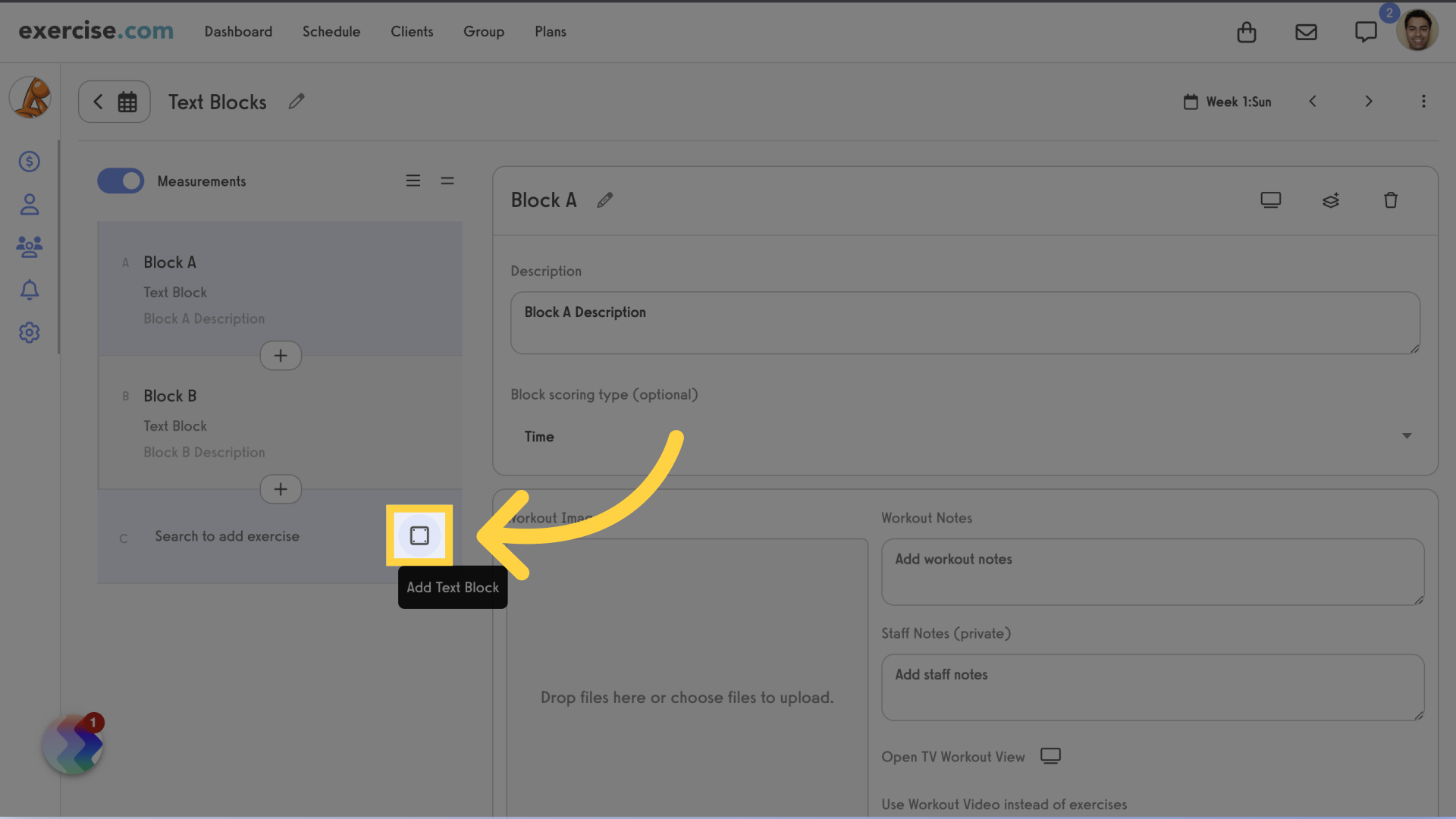Screen dimensions: 1456x819
Task: Open the Dashboard menu item
Action: tap(239, 31)
